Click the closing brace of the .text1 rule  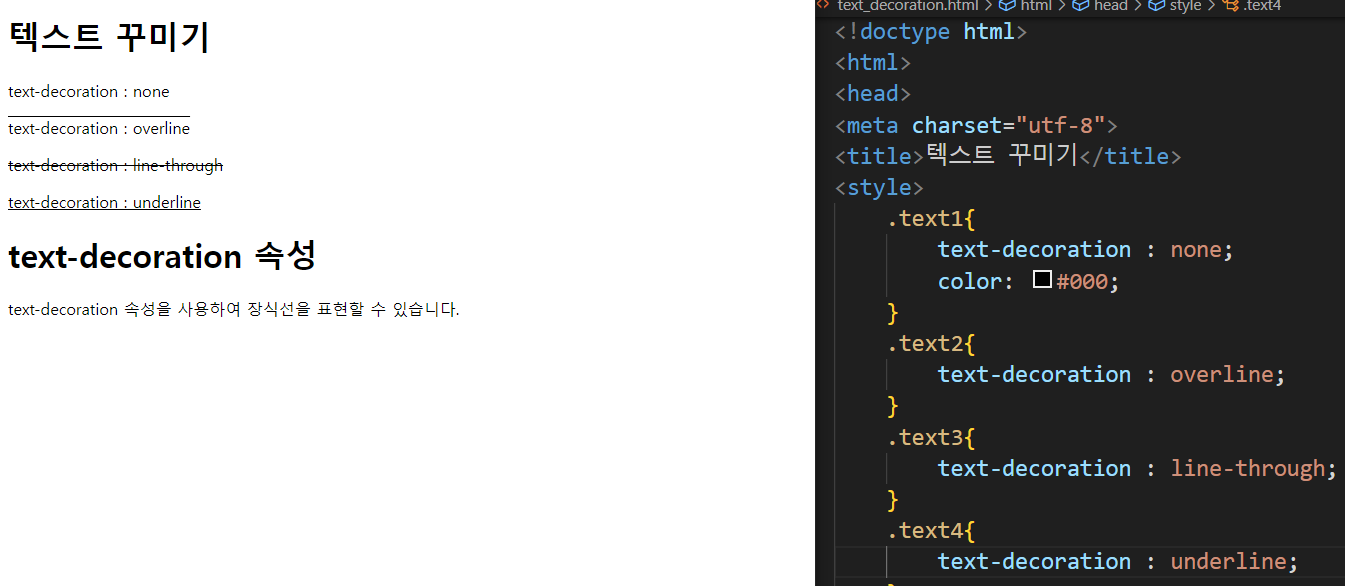(893, 312)
